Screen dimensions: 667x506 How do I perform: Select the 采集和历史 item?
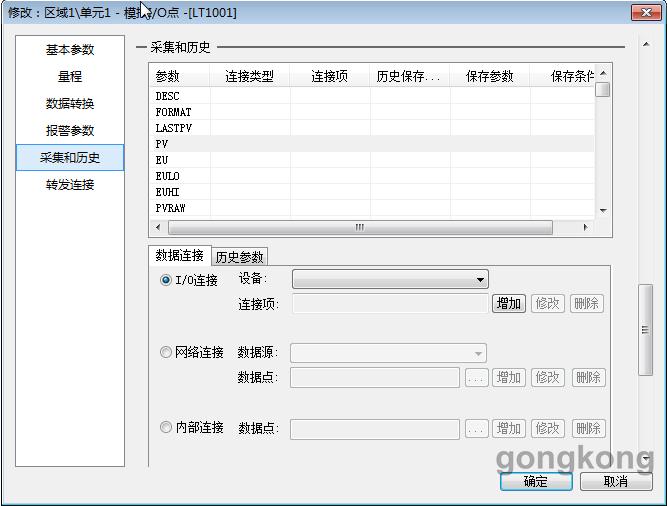pos(70,158)
